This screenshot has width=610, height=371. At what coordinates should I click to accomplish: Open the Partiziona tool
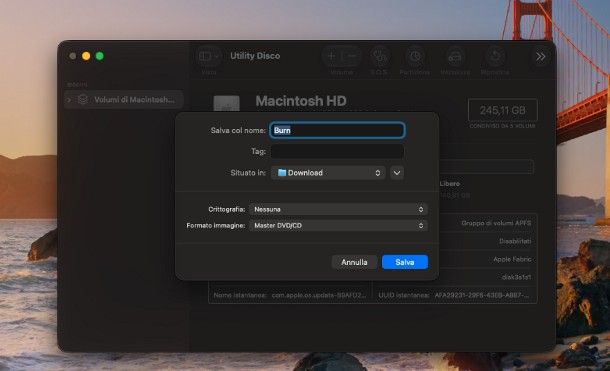click(x=415, y=57)
